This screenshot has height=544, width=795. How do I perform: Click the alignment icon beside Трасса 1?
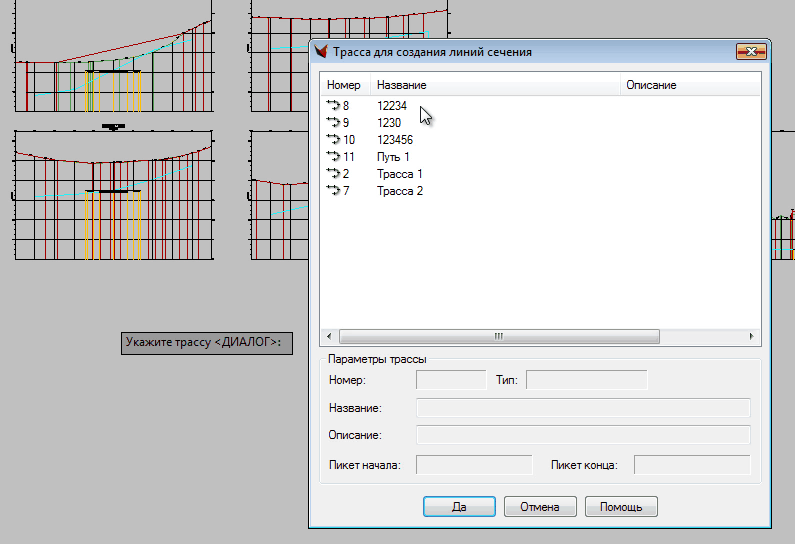[333, 174]
